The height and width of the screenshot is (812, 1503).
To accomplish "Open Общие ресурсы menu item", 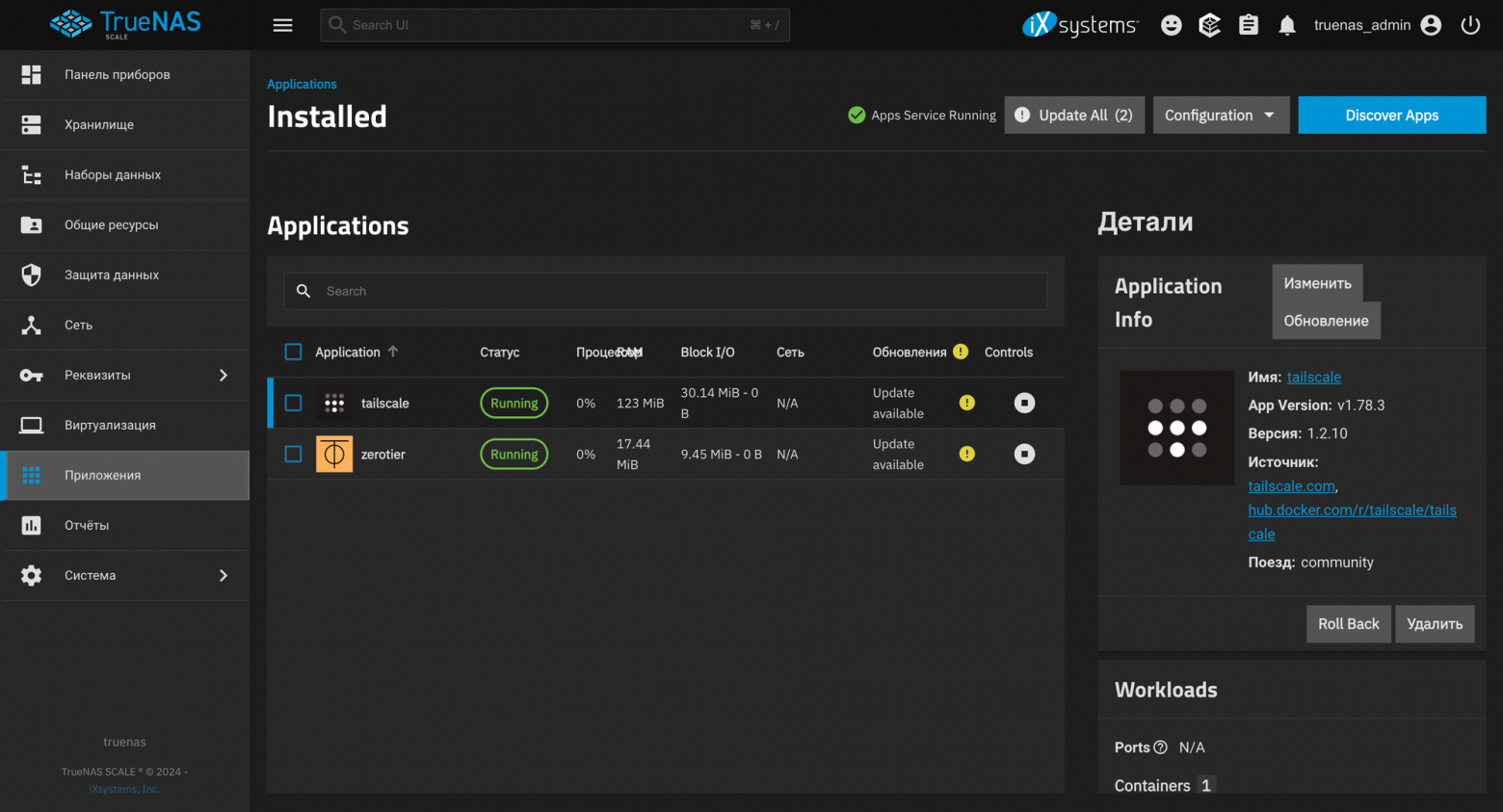I will (x=125, y=224).
